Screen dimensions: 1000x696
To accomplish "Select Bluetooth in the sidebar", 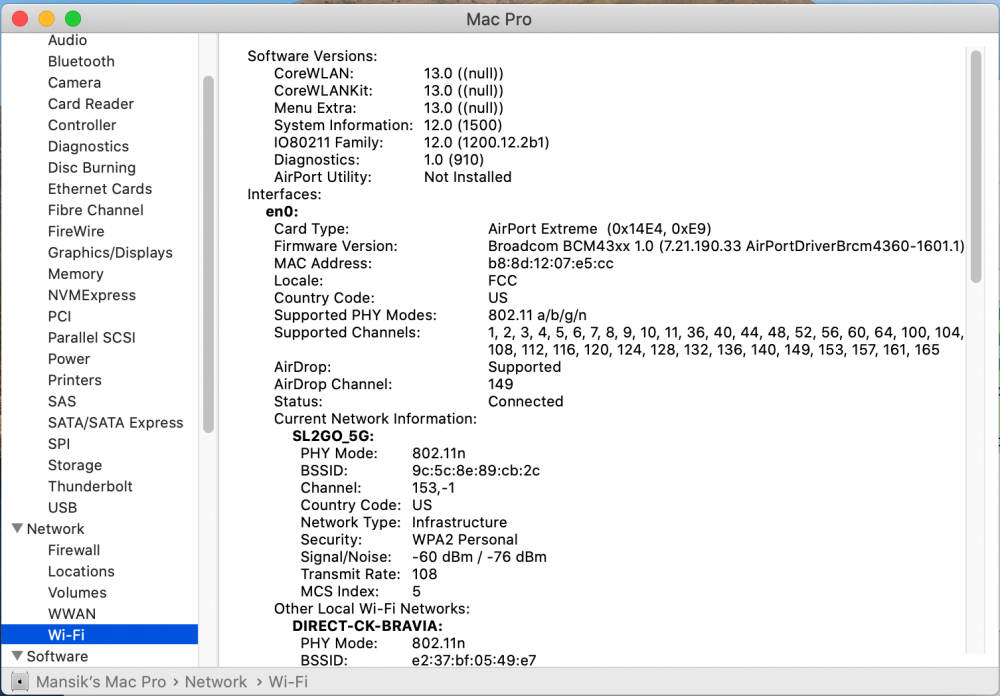I will [81, 61].
